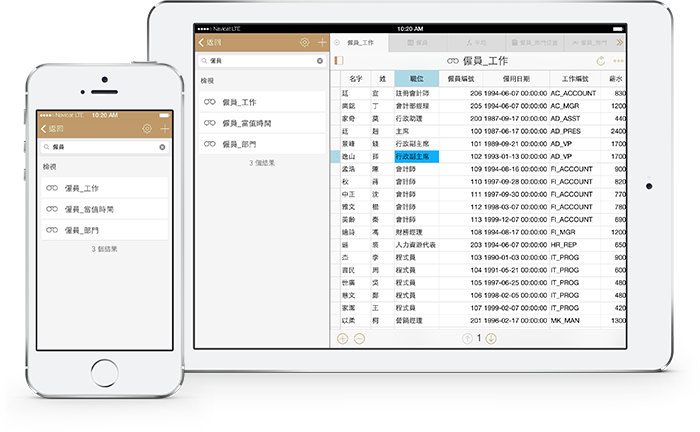The width and height of the screenshot is (700, 432).
Task: Add a new record with the plus circle
Action: tap(342, 339)
